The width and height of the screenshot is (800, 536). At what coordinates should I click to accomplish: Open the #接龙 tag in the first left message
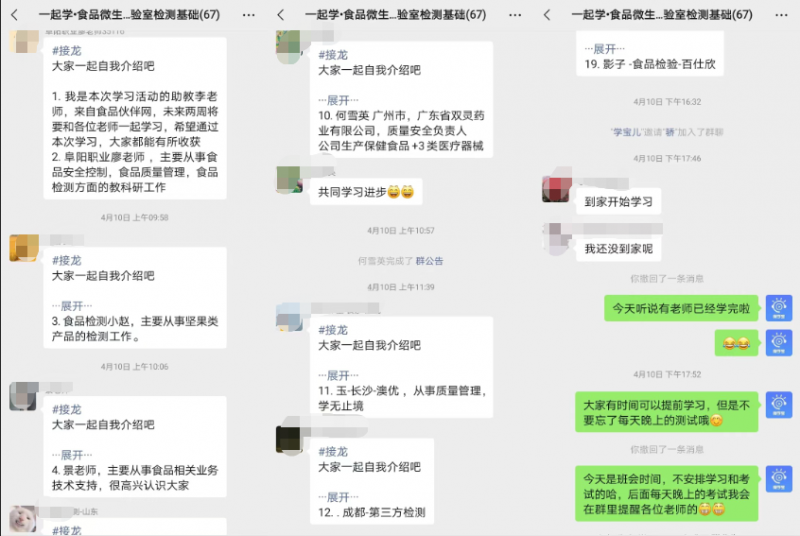coord(67,50)
